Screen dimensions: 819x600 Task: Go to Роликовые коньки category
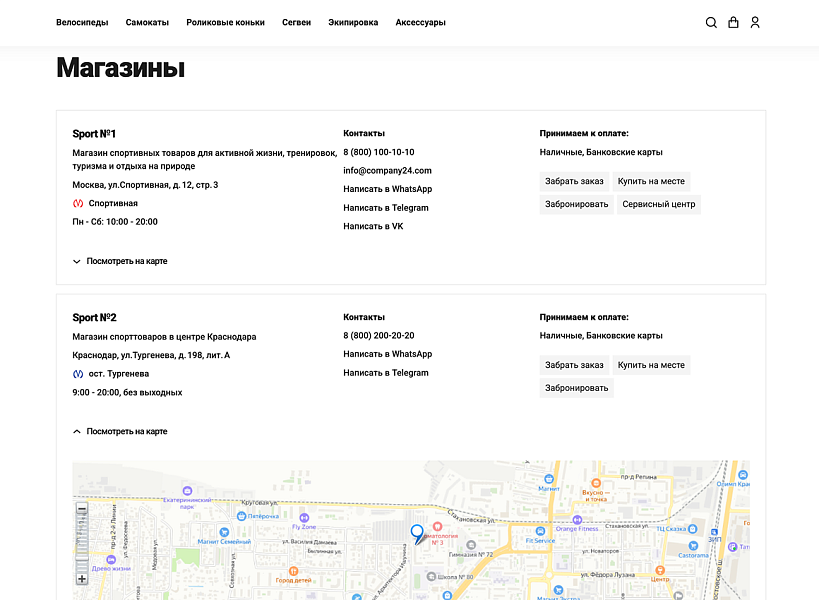225,22
